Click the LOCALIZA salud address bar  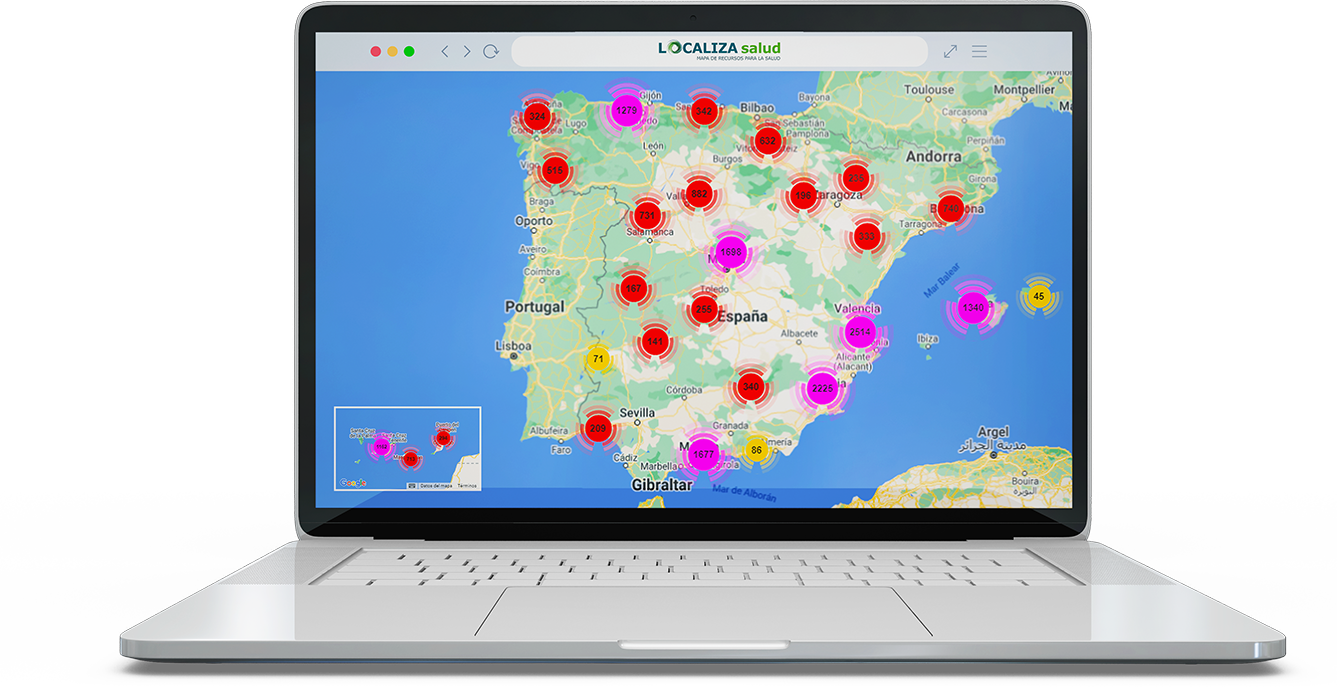click(x=719, y=51)
